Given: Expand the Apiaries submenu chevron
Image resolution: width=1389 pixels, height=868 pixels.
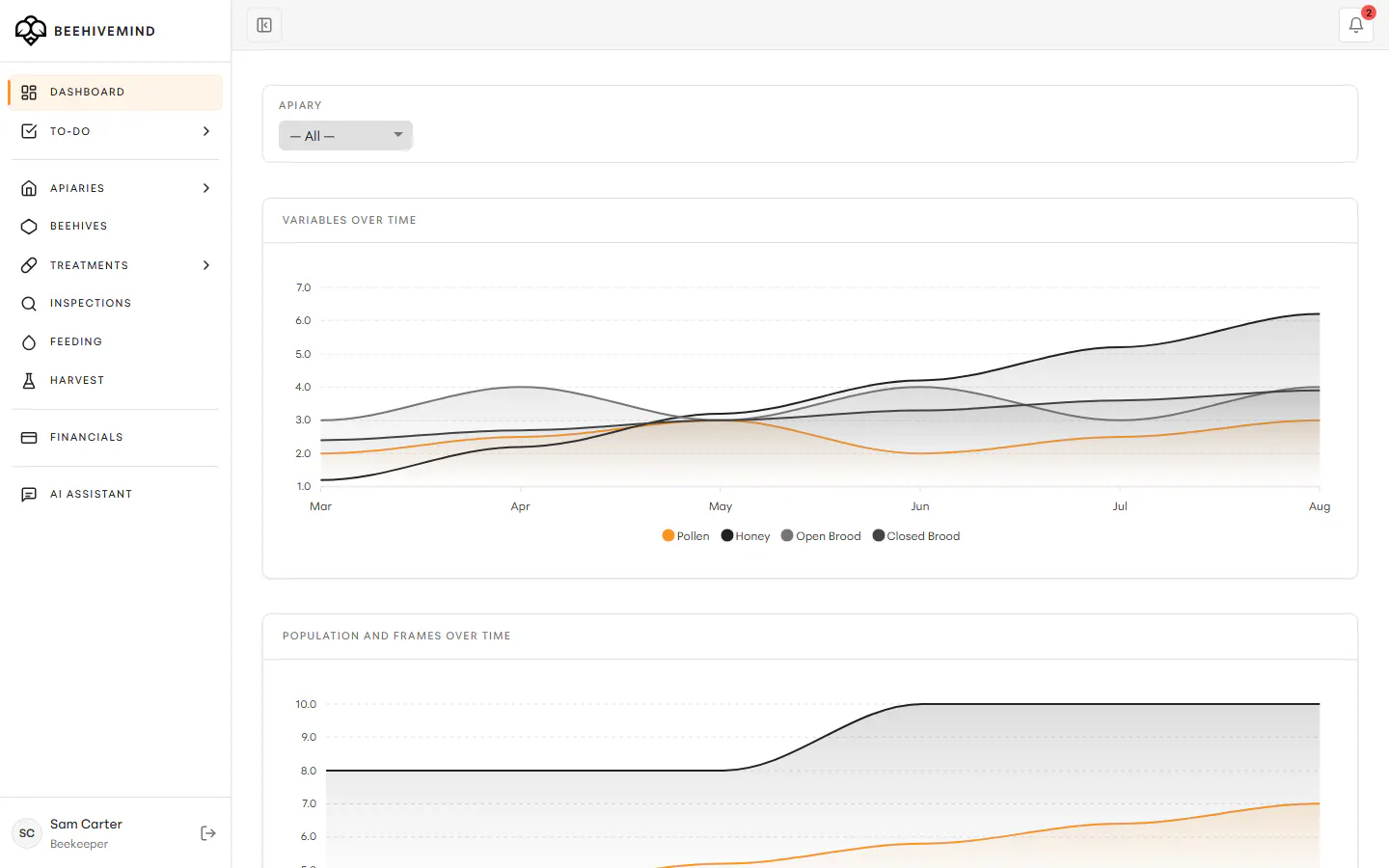Looking at the screenshot, I should (x=206, y=188).
